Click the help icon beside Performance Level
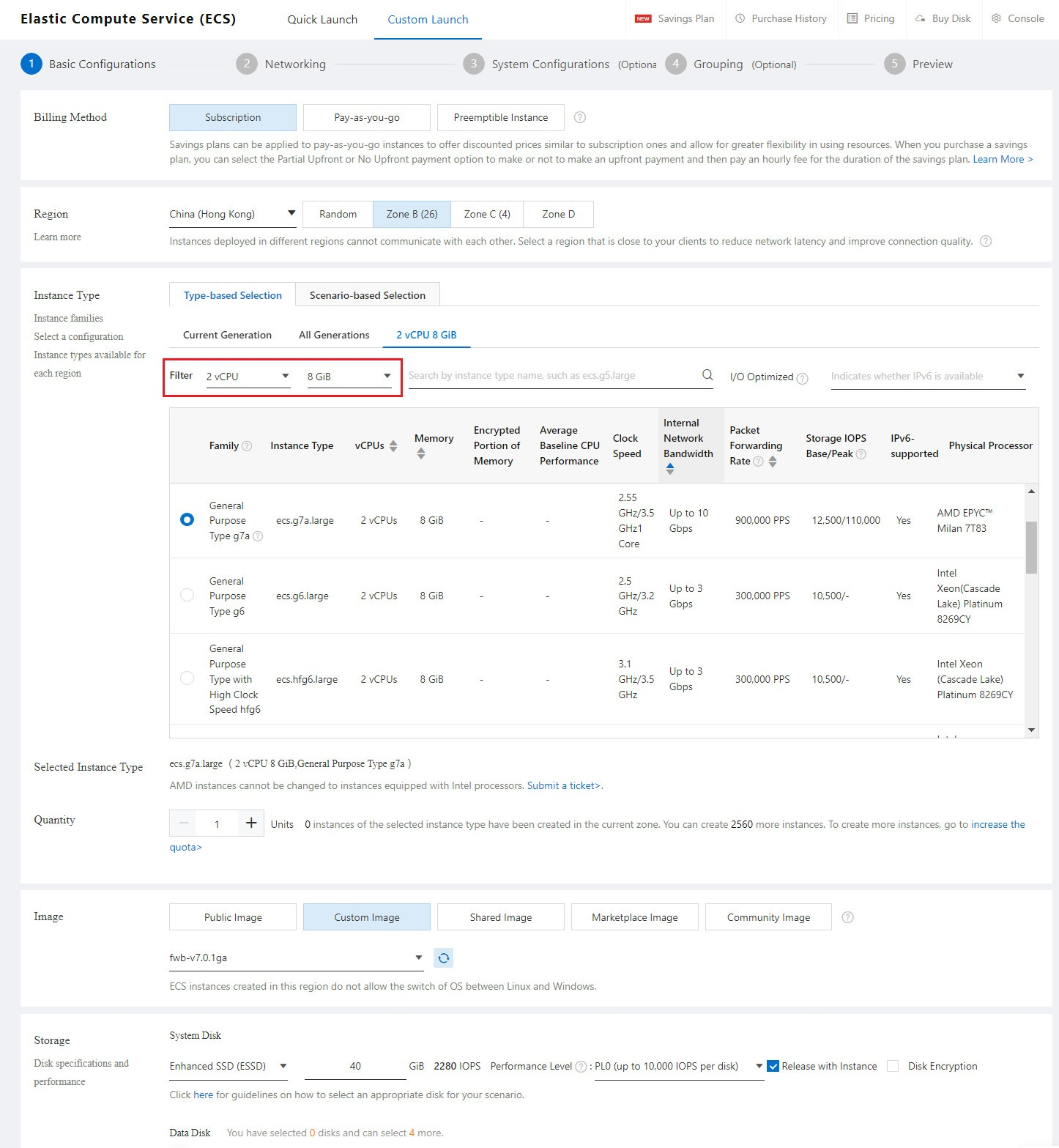The width and height of the screenshot is (1059, 1148). (x=581, y=1066)
